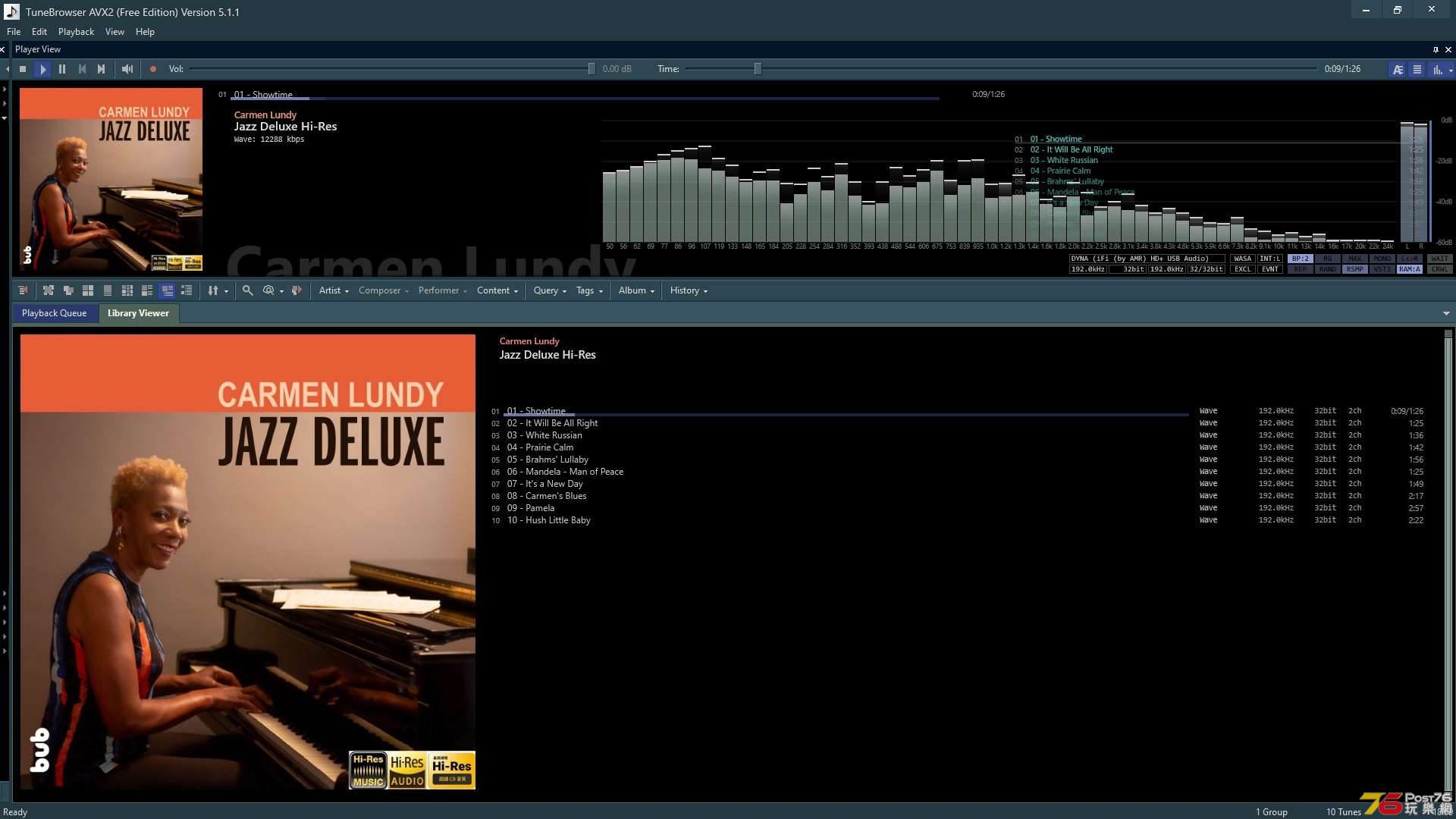Switch to the Playback Queue tab
The image size is (1456, 819).
pos(55,313)
